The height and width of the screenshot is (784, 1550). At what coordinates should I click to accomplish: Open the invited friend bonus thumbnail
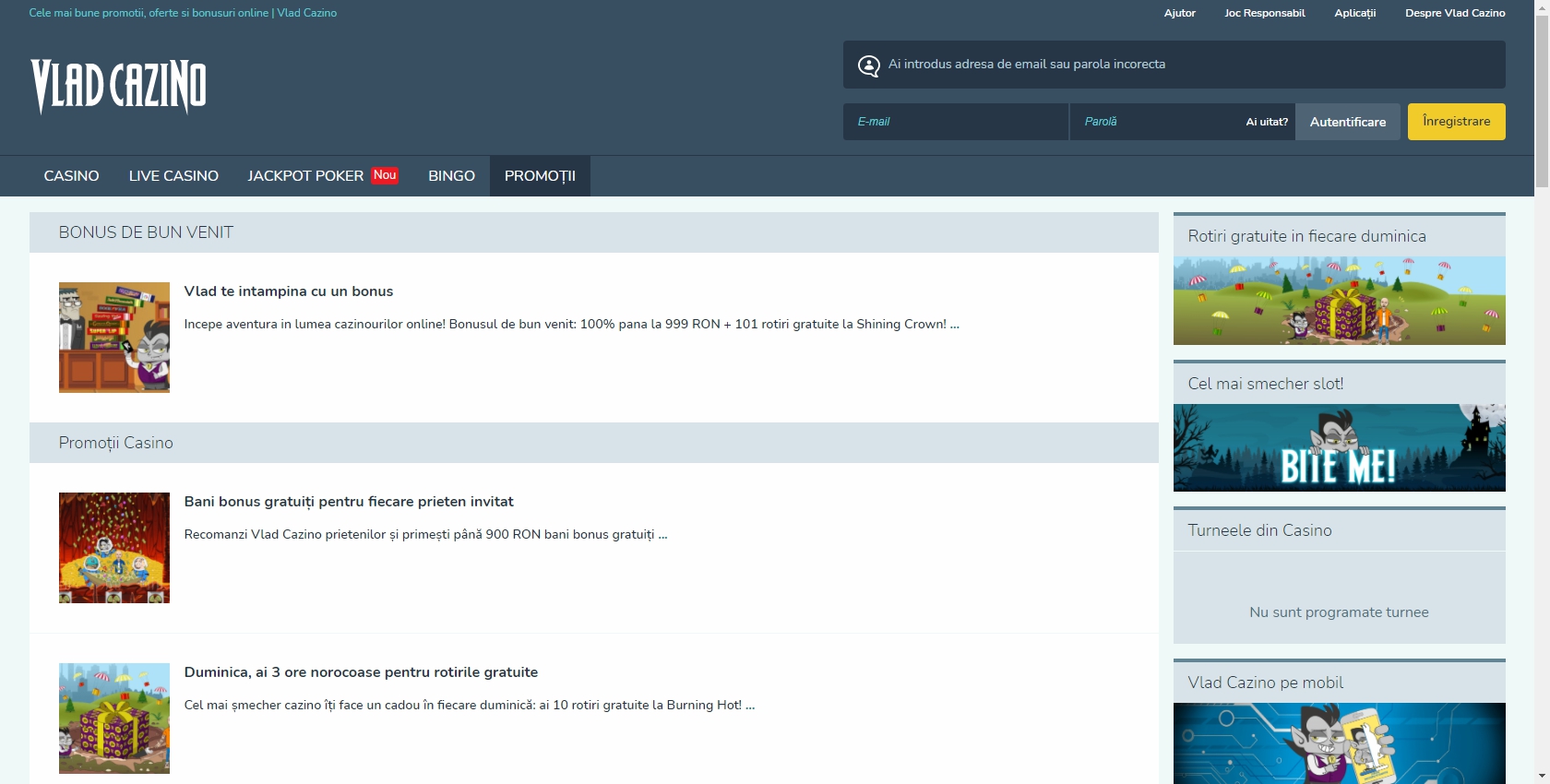114,548
